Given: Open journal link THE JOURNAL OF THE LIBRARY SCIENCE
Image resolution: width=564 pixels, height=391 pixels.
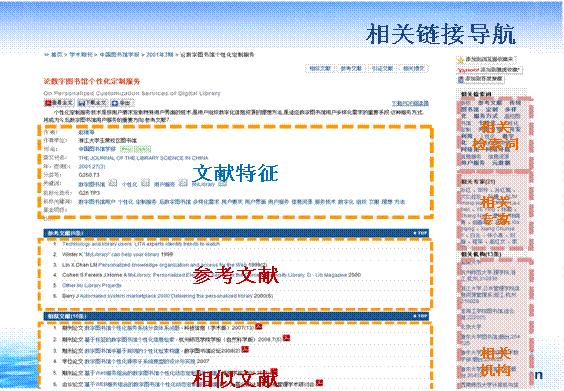Looking at the screenshot, I should point(143,158).
